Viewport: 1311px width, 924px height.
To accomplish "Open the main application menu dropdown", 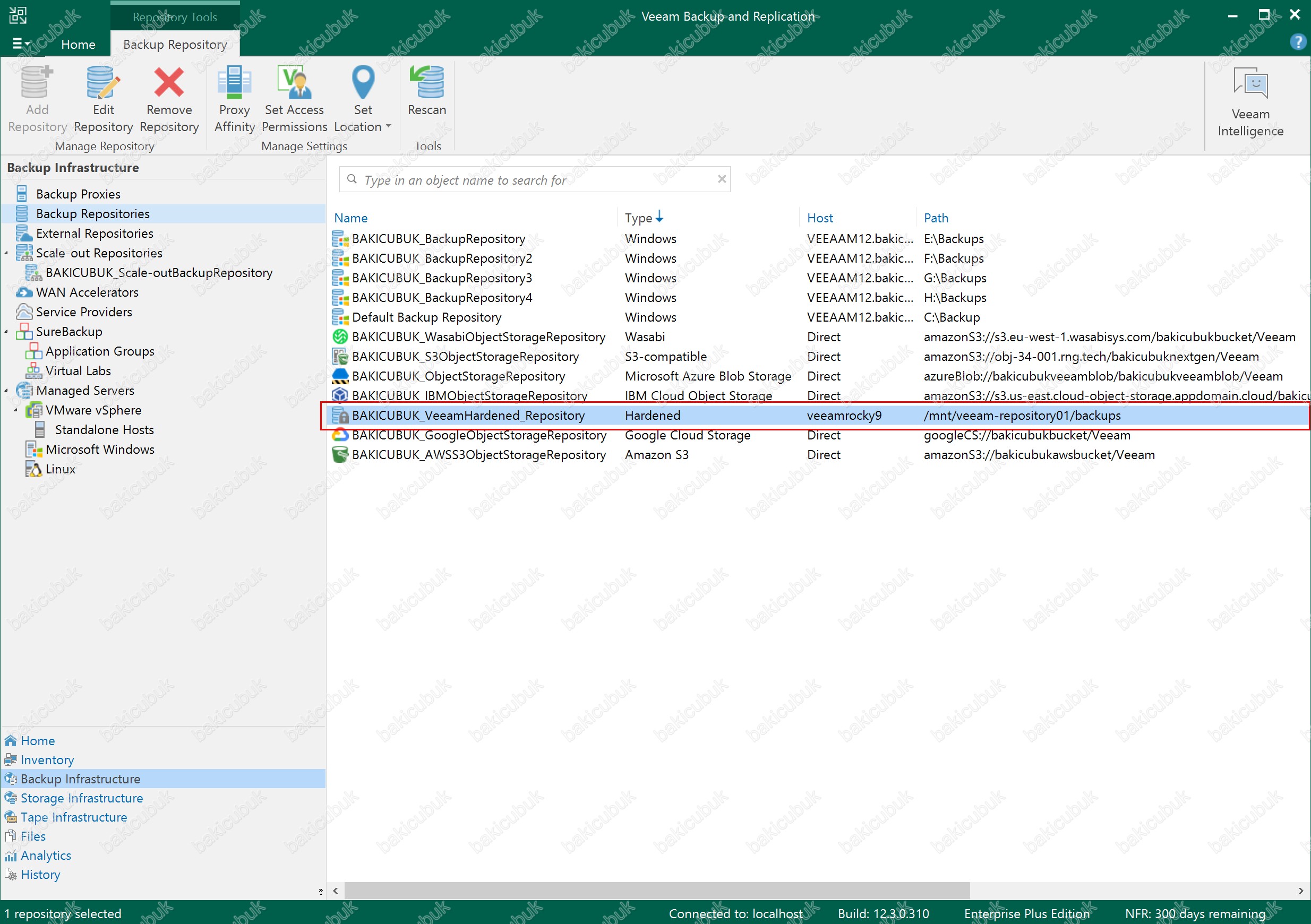I will tap(21, 44).
